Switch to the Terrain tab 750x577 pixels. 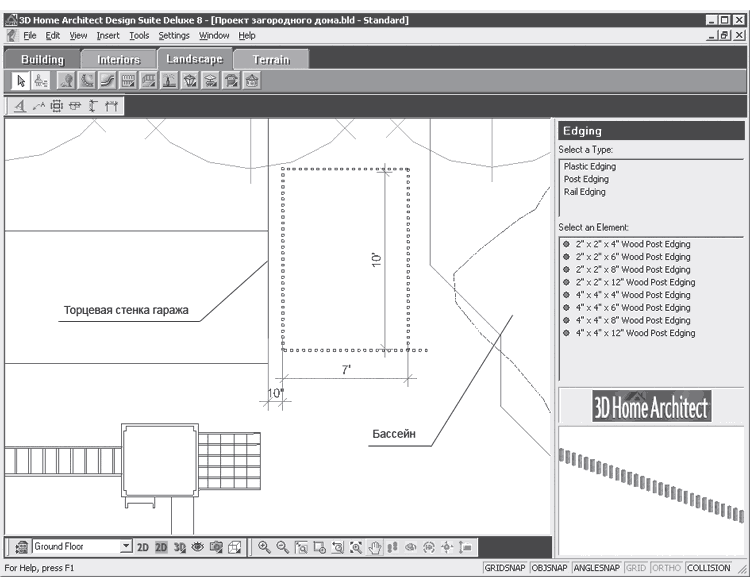point(271,59)
